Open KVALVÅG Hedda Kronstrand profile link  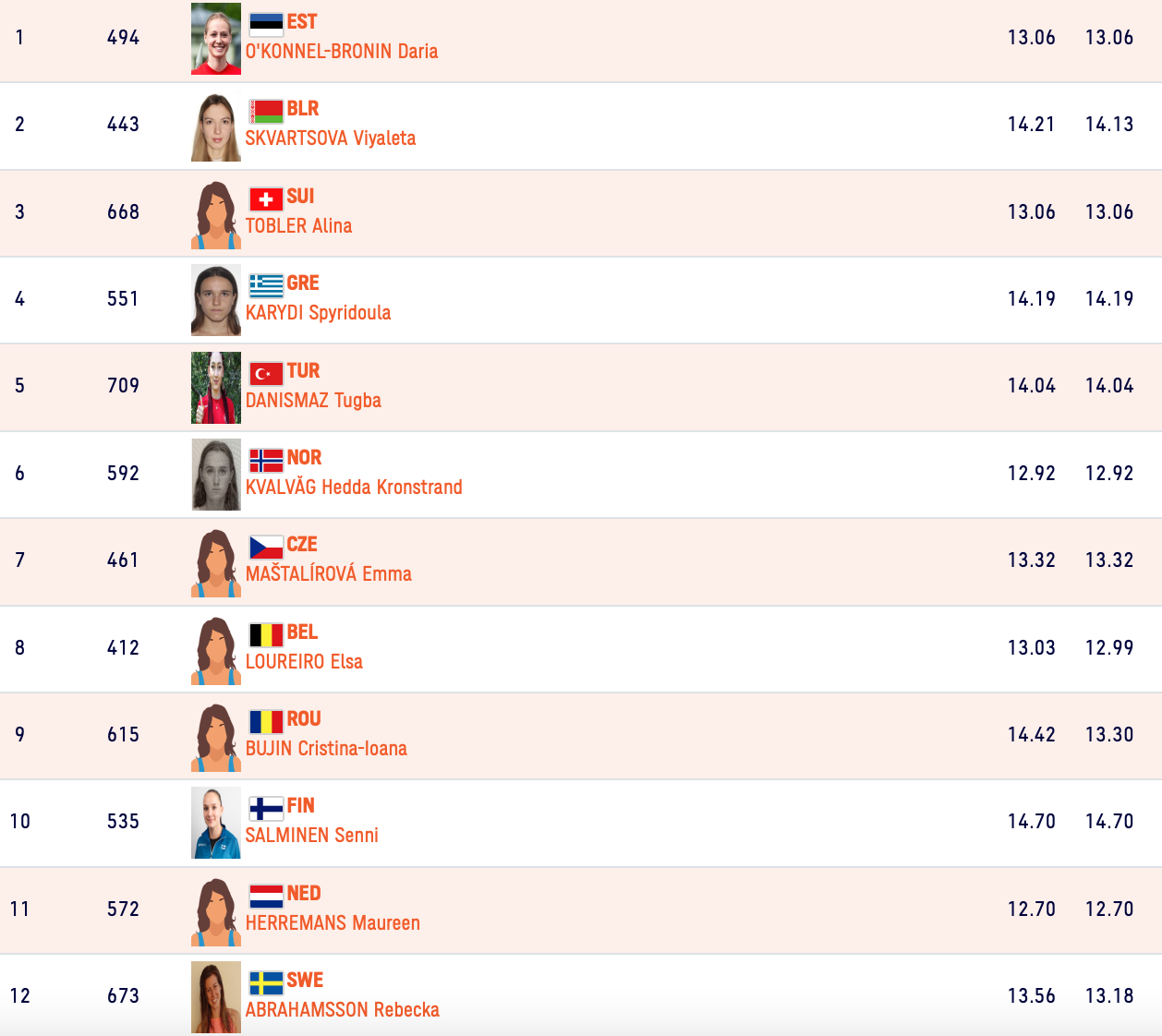tap(354, 488)
